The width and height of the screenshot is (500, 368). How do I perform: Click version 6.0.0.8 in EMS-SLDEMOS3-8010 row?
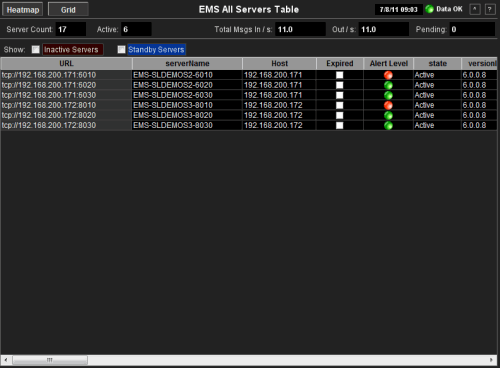479,105
